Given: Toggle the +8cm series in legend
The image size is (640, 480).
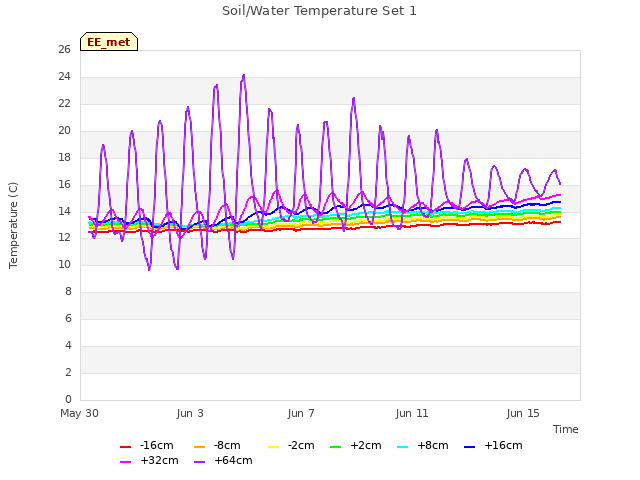Looking at the screenshot, I should (x=423, y=445).
